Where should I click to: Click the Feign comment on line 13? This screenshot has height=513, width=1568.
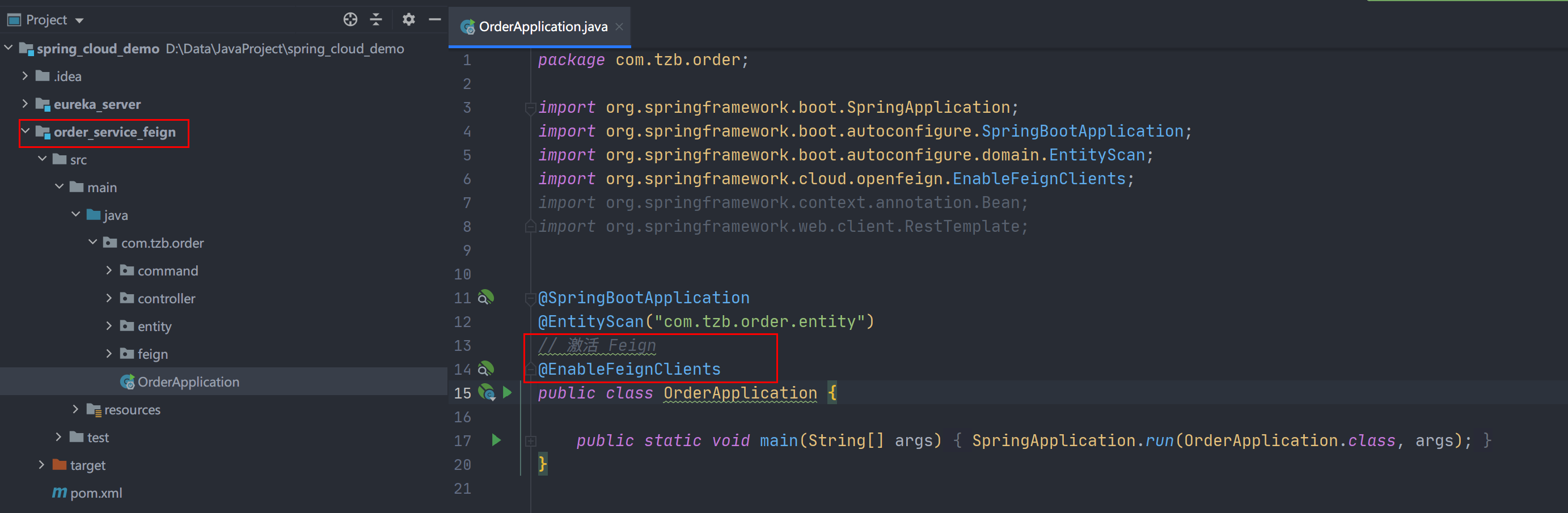tap(597, 345)
